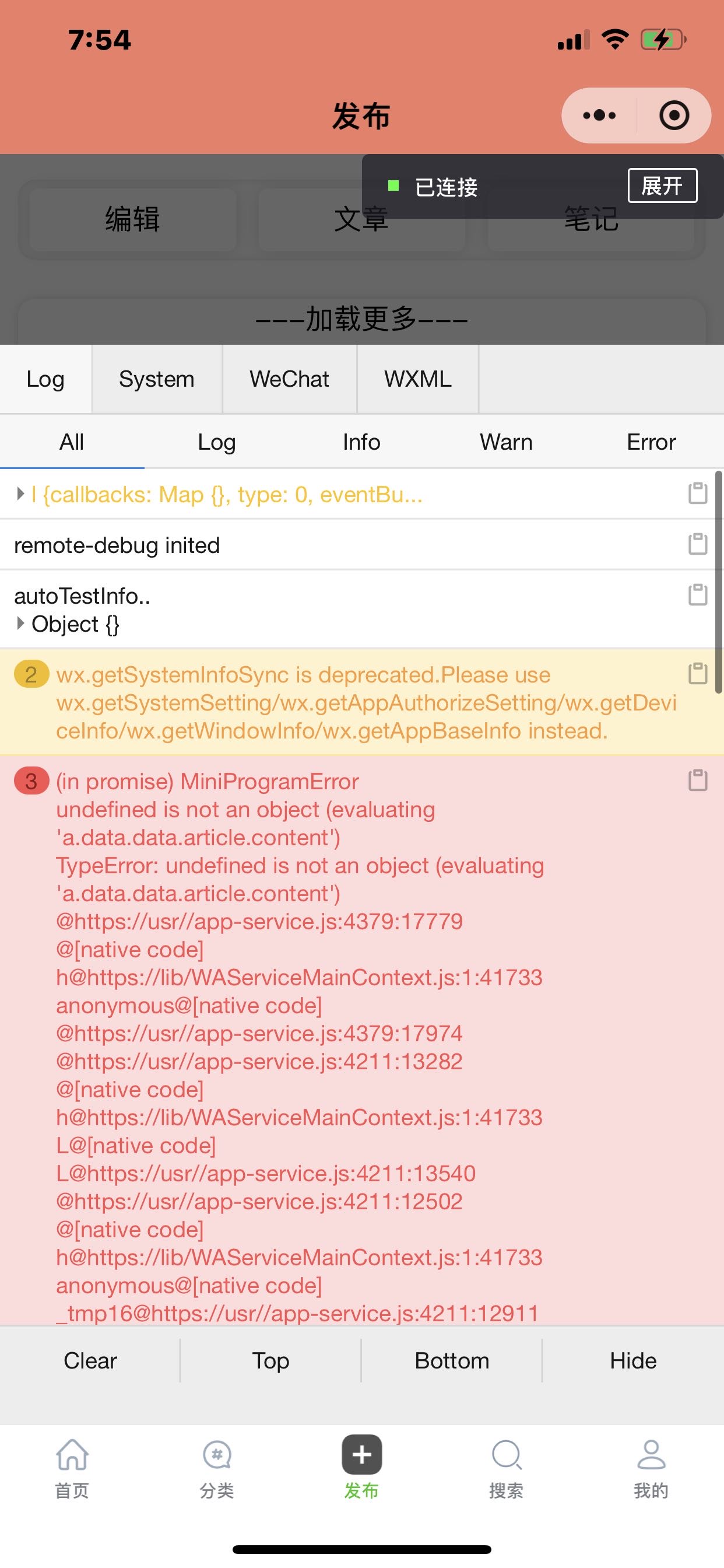Switch to the System tab
This screenshot has height=1568, width=724.
pyautogui.click(x=156, y=379)
